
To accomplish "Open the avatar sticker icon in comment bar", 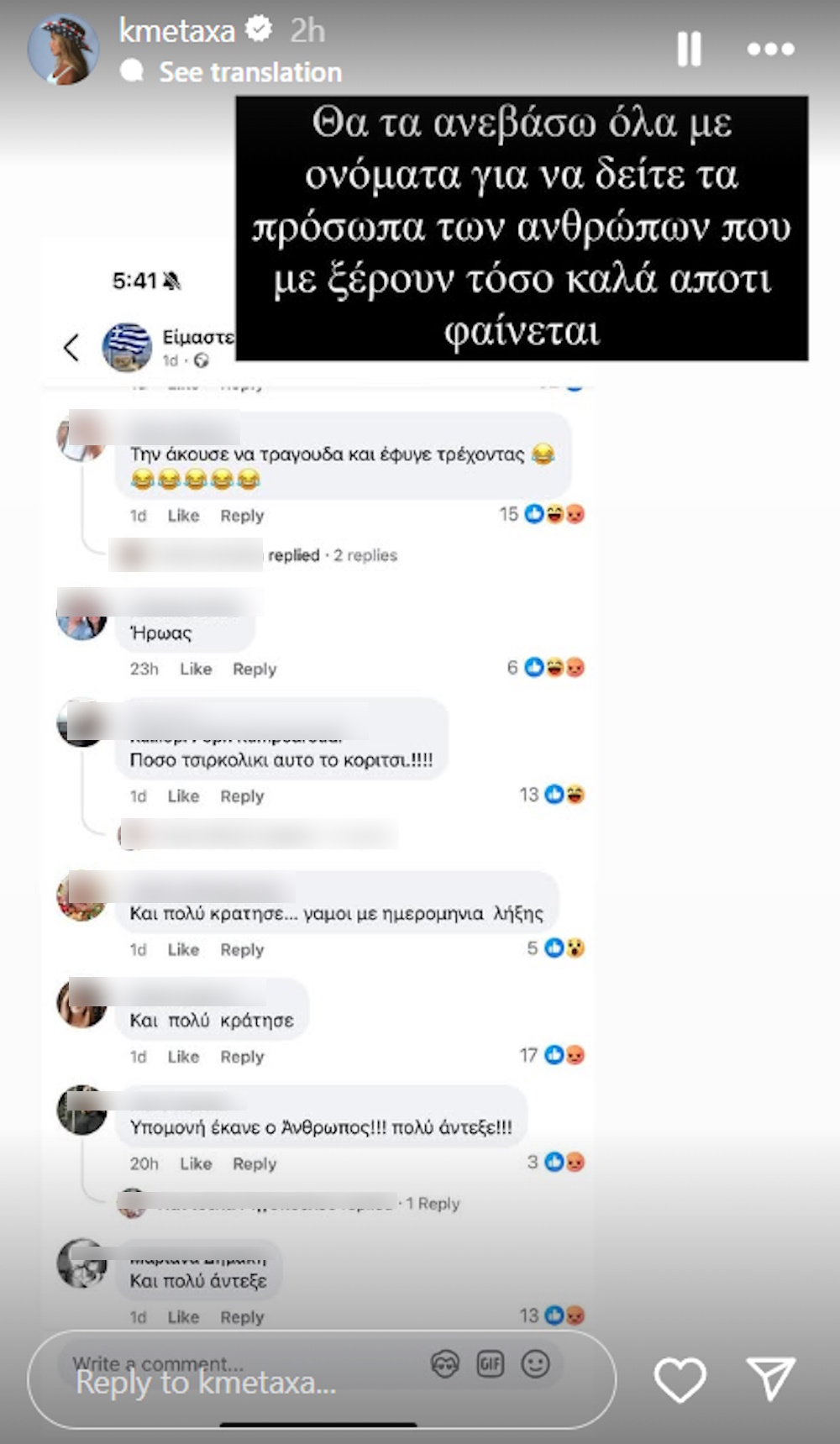I will pos(445,1364).
